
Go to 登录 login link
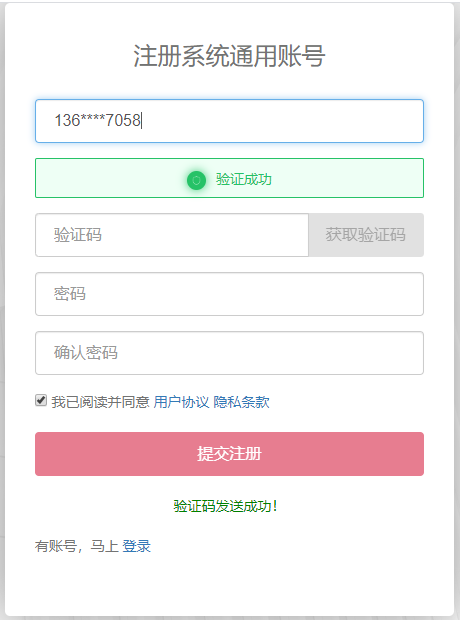(136, 546)
